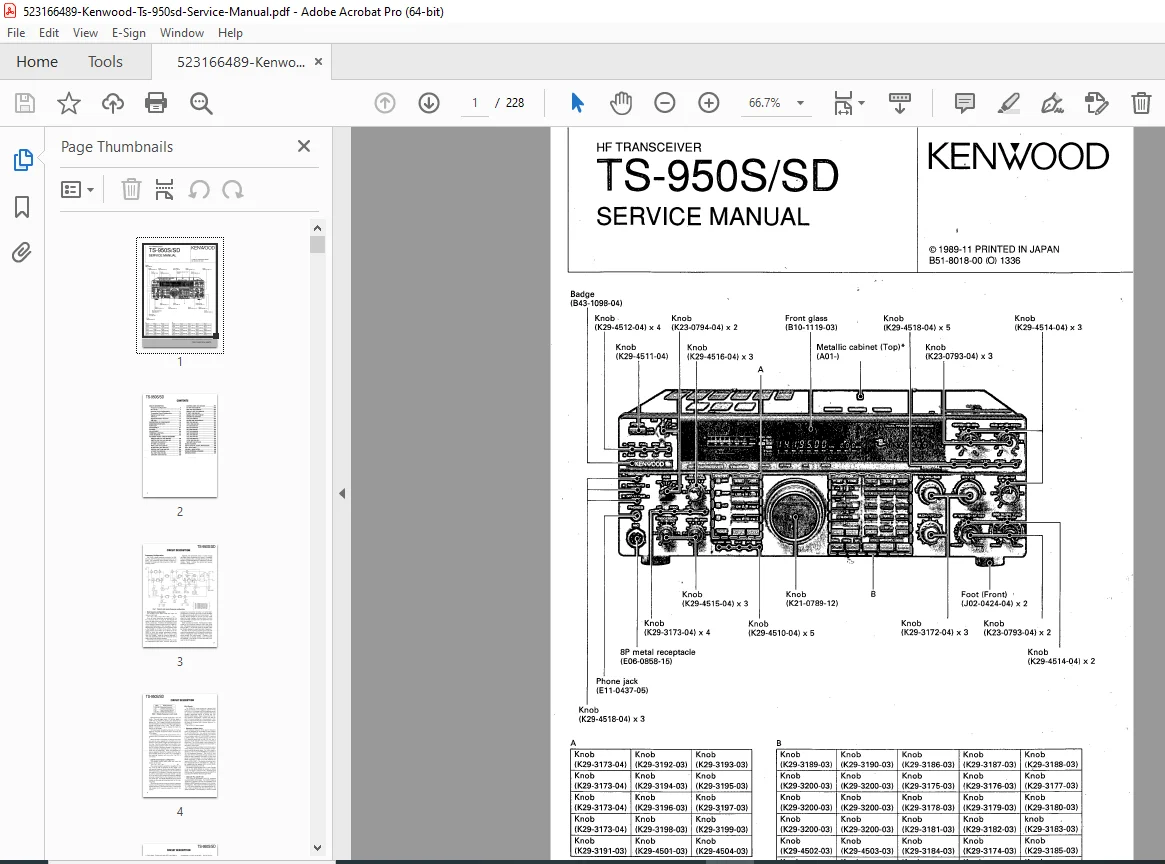The image size is (1165, 864).
Task: Go to next page arrow icon
Action: pyautogui.click(x=429, y=103)
